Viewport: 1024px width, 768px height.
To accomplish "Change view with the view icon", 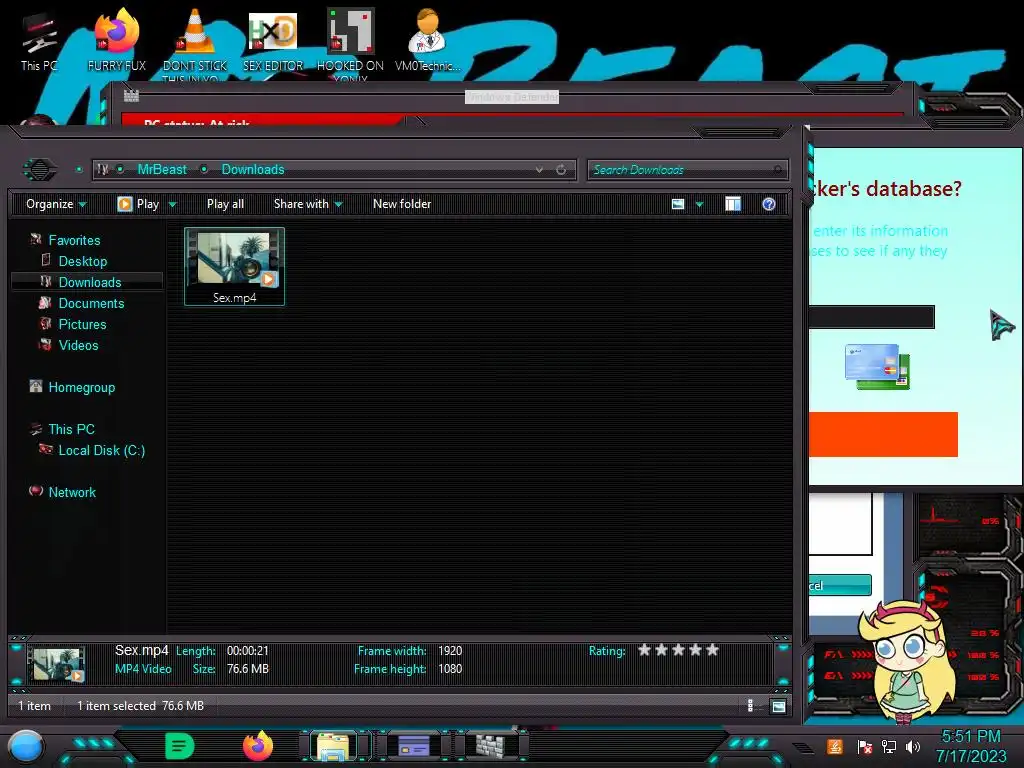I will pyautogui.click(x=678, y=204).
